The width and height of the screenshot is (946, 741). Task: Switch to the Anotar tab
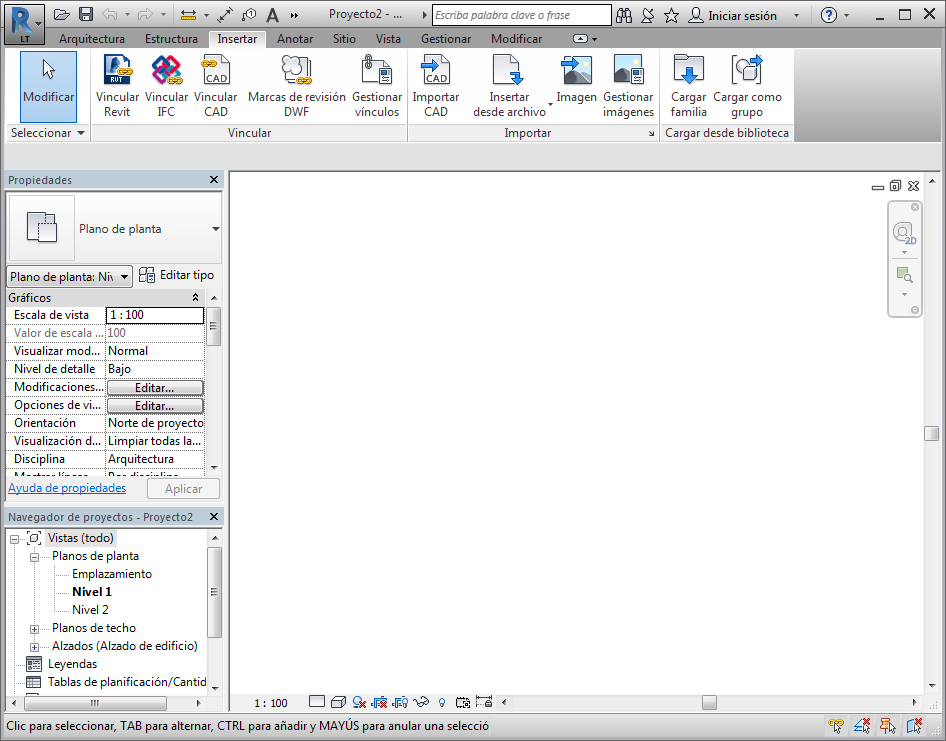pyautogui.click(x=295, y=39)
